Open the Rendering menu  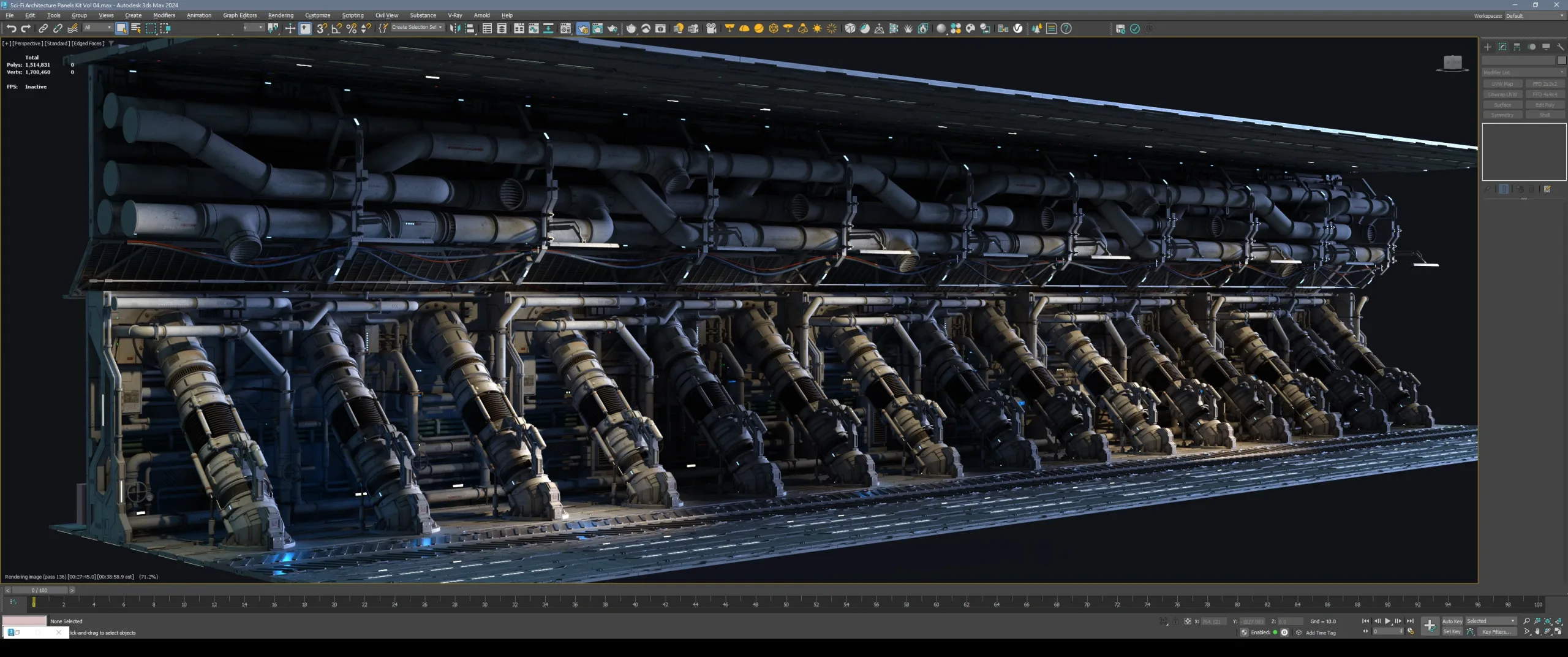[x=281, y=15]
